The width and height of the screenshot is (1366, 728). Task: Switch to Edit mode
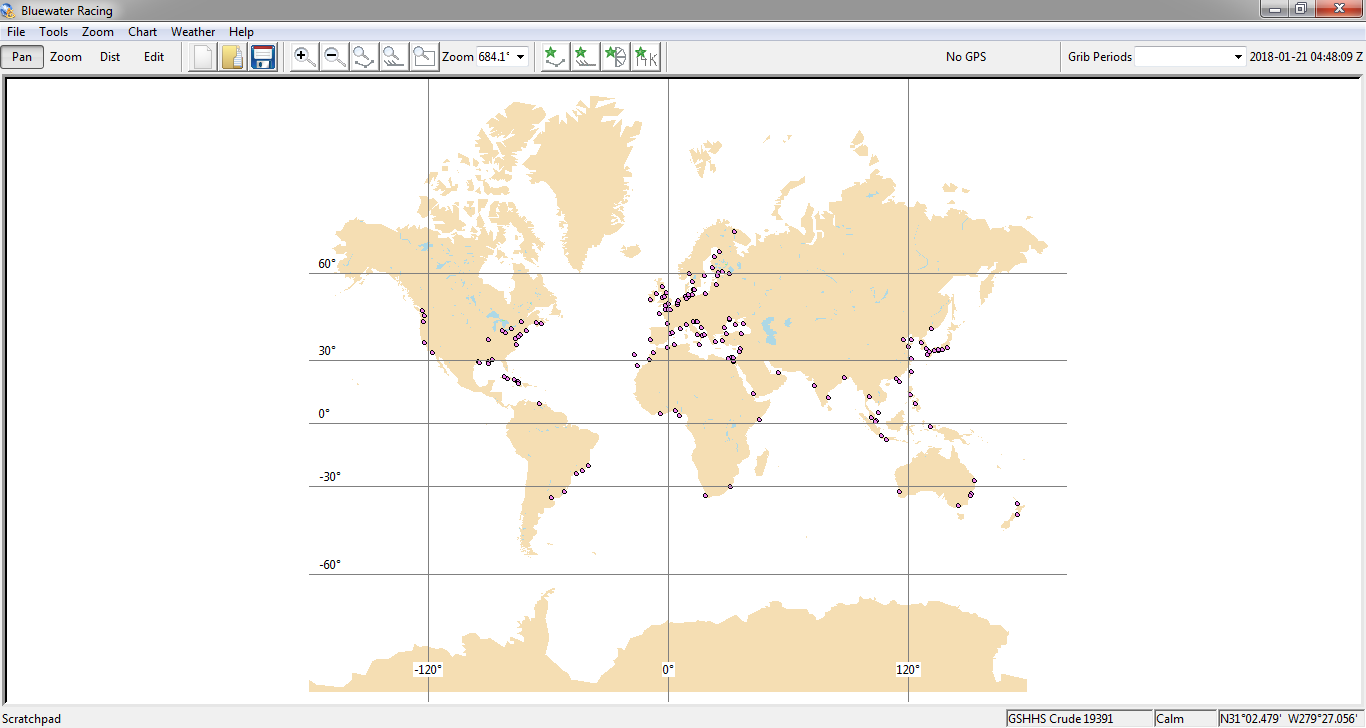pyautogui.click(x=154, y=57)
